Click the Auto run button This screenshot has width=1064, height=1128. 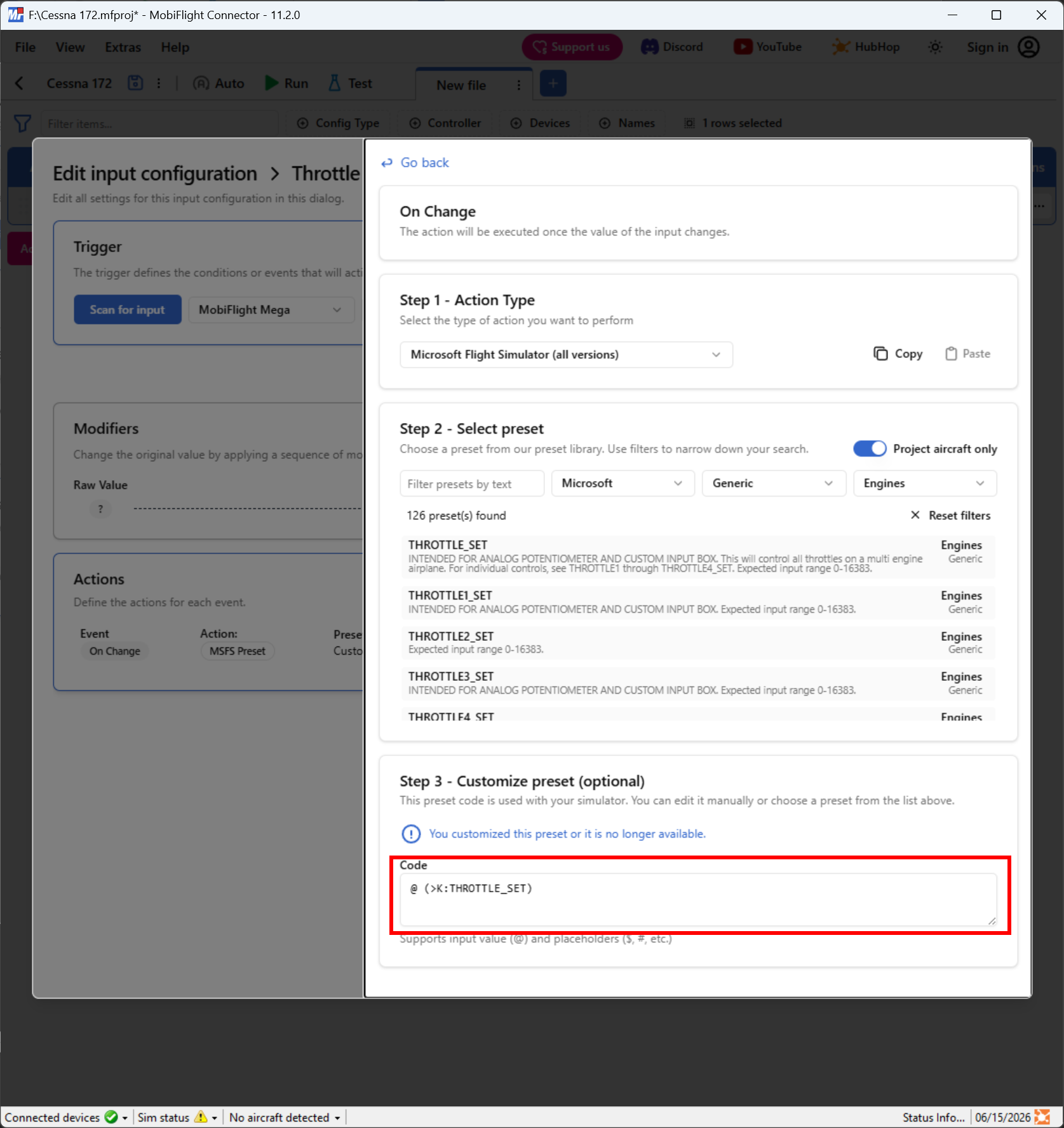pos(219,83)
